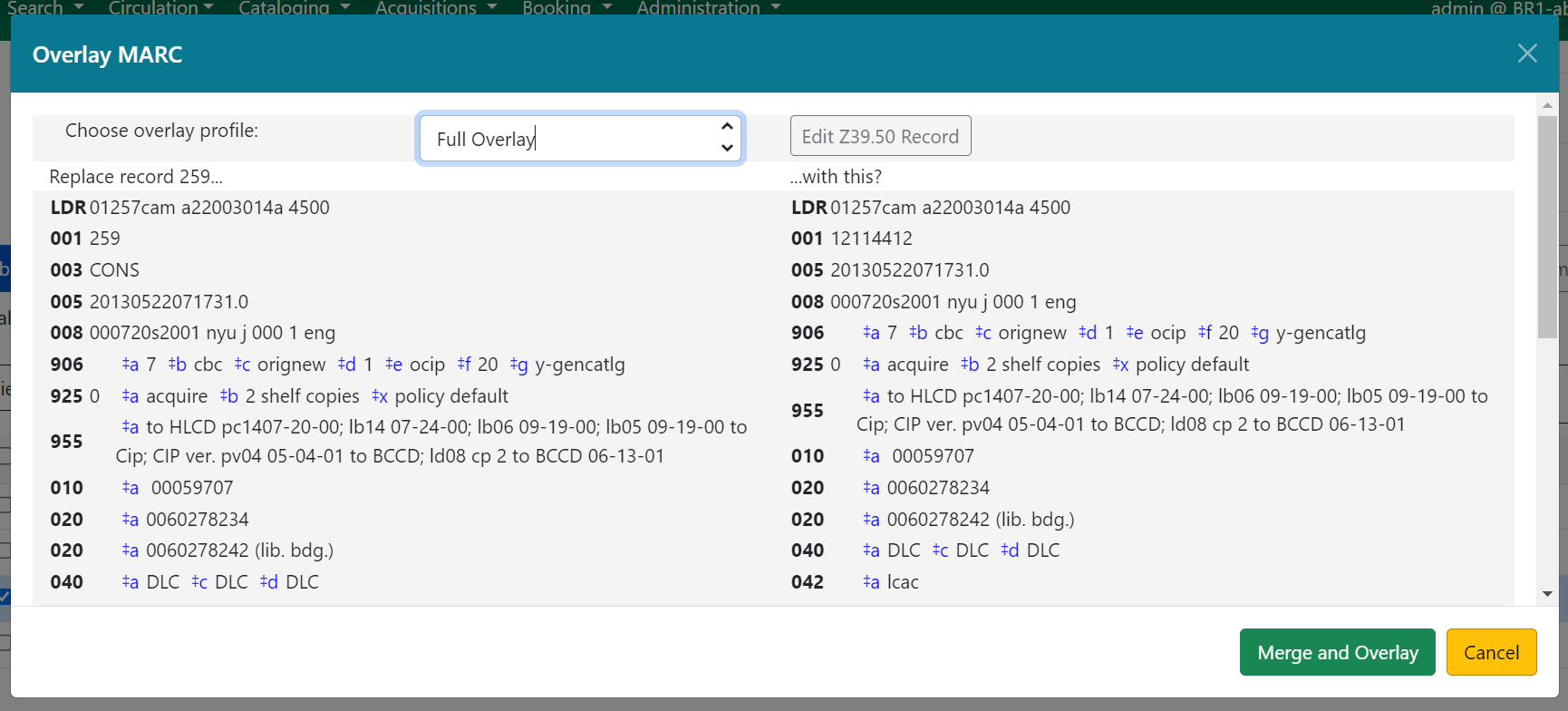The width and height of the screenshot is (1568, 711).
Task: Click right record ISBN 0060278242 (lib. bdg.)
Action: coord(980,520)
